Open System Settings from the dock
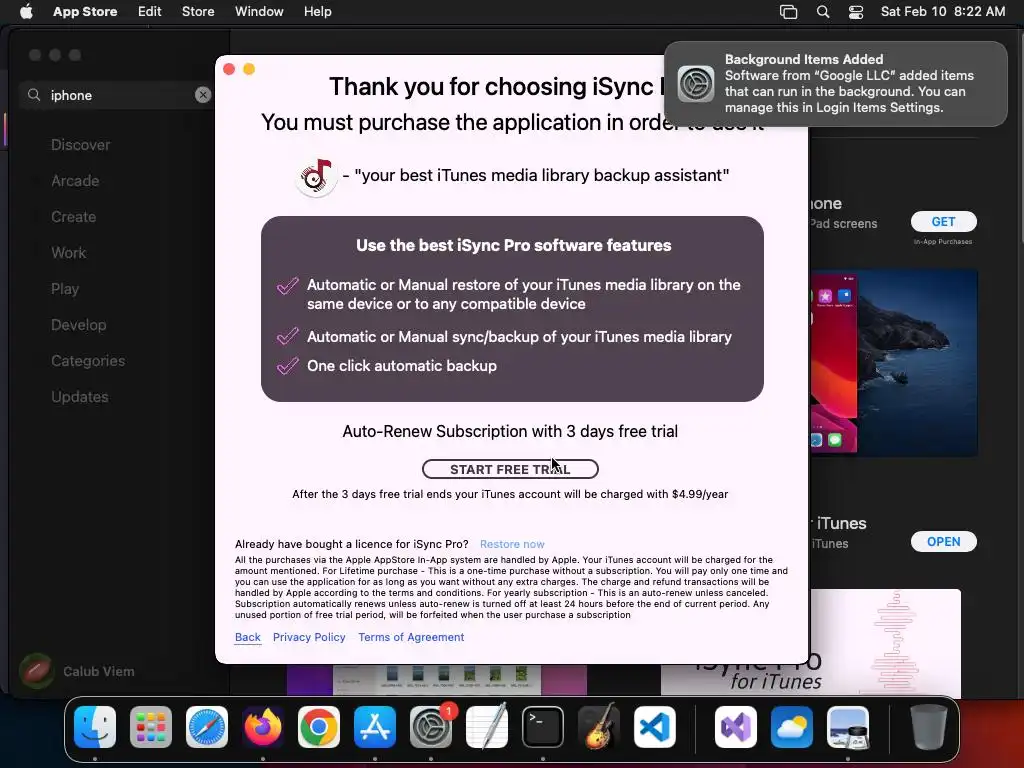The image size is (1024, 768). (x=431, y=727)
